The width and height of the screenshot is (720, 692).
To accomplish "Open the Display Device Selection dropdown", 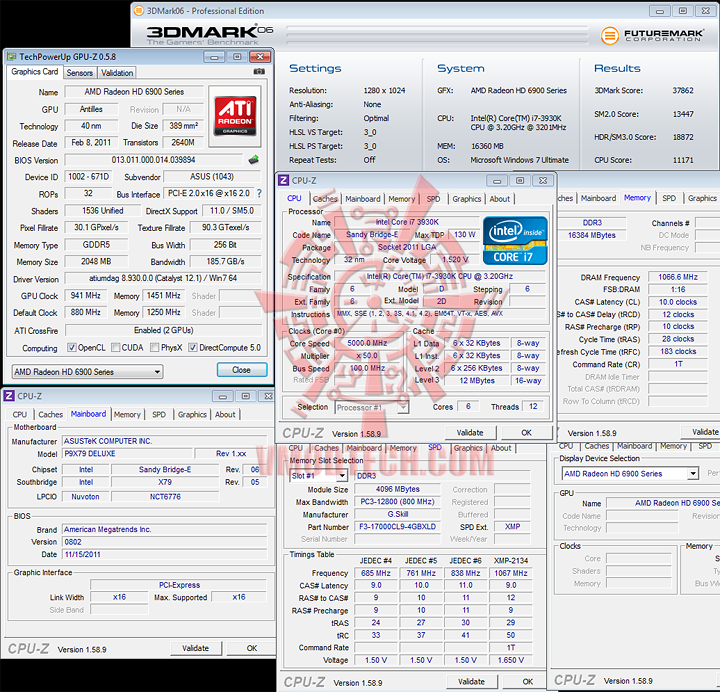I will (630, 473).
